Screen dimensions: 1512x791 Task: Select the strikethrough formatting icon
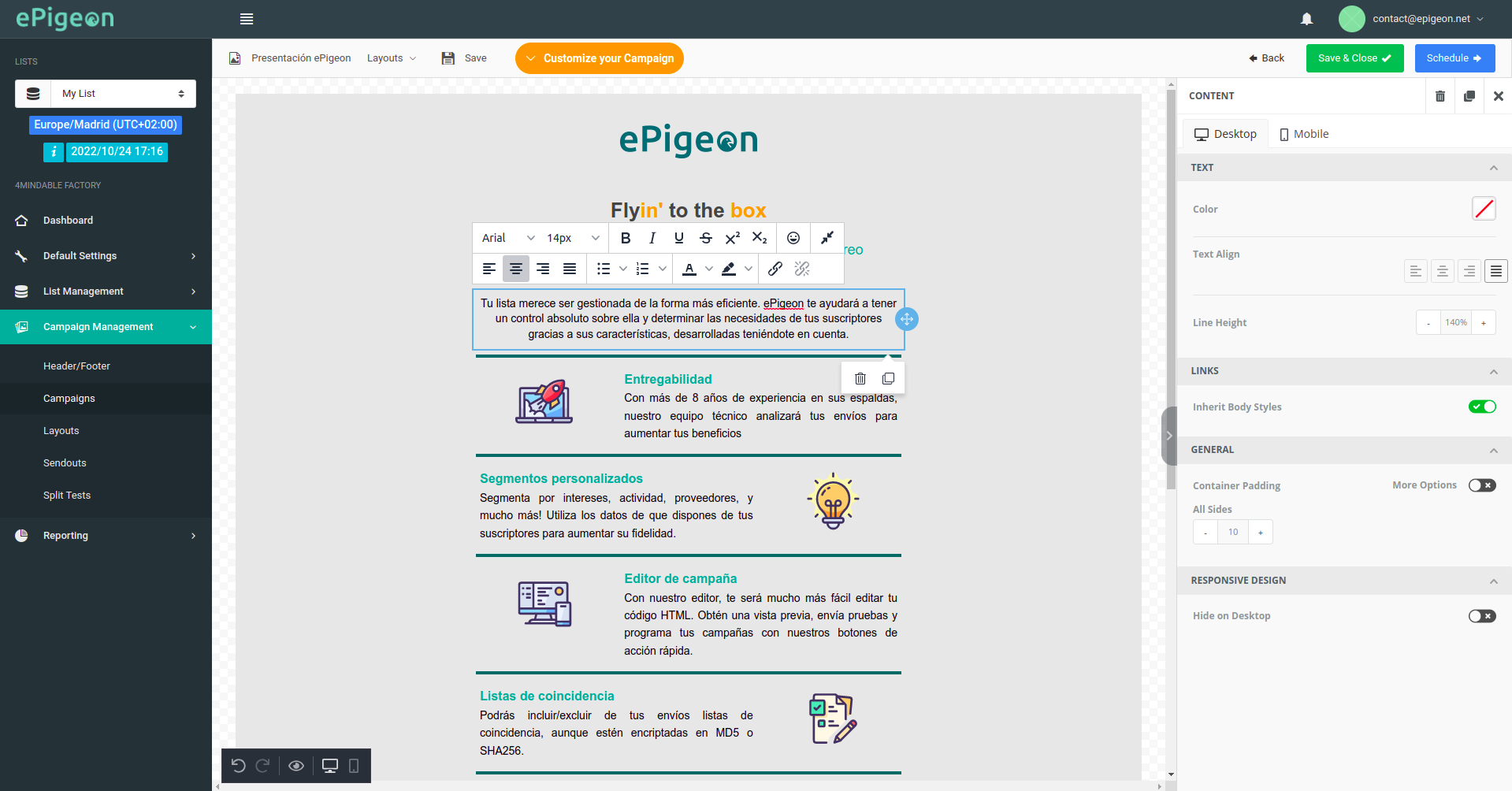(x=705, y=237)
